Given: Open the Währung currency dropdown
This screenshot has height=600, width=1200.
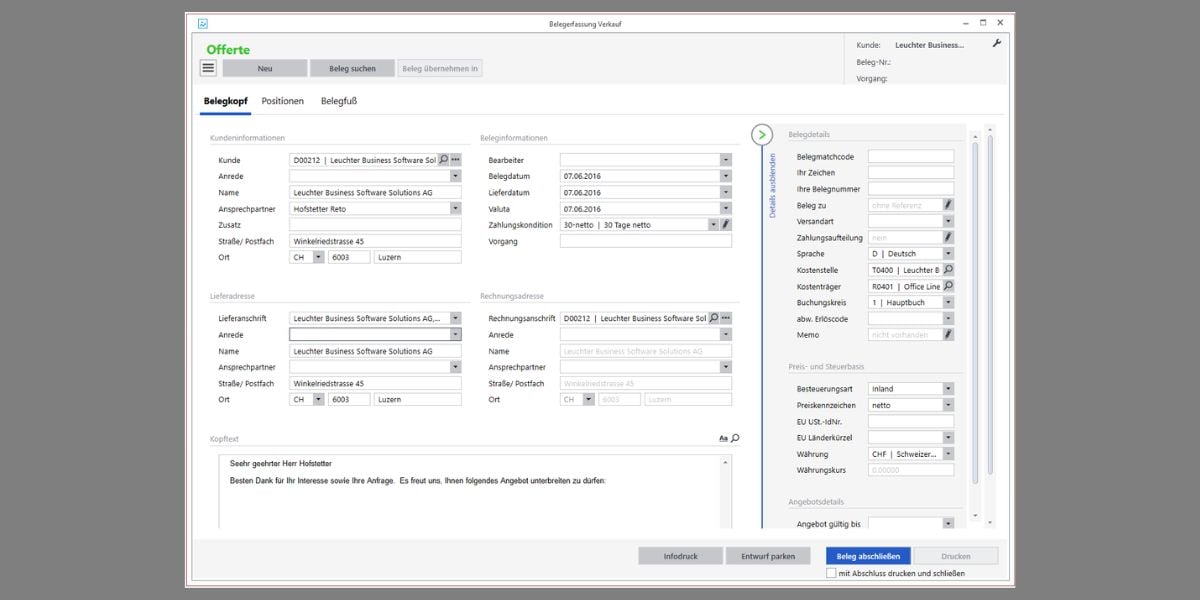Looking at the screenshot, I should coord(948,454).
